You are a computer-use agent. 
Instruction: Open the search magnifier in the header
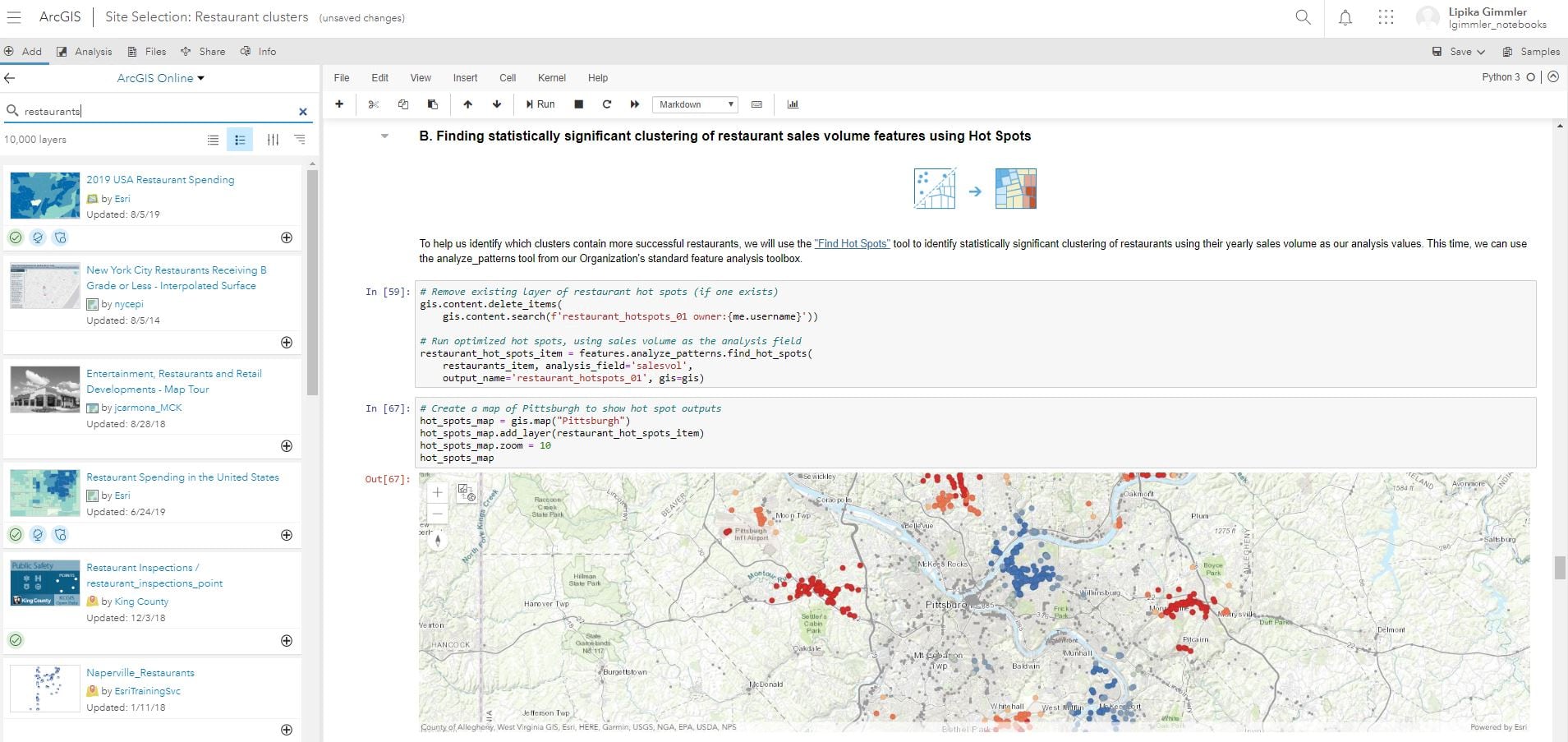point(1303,17)
